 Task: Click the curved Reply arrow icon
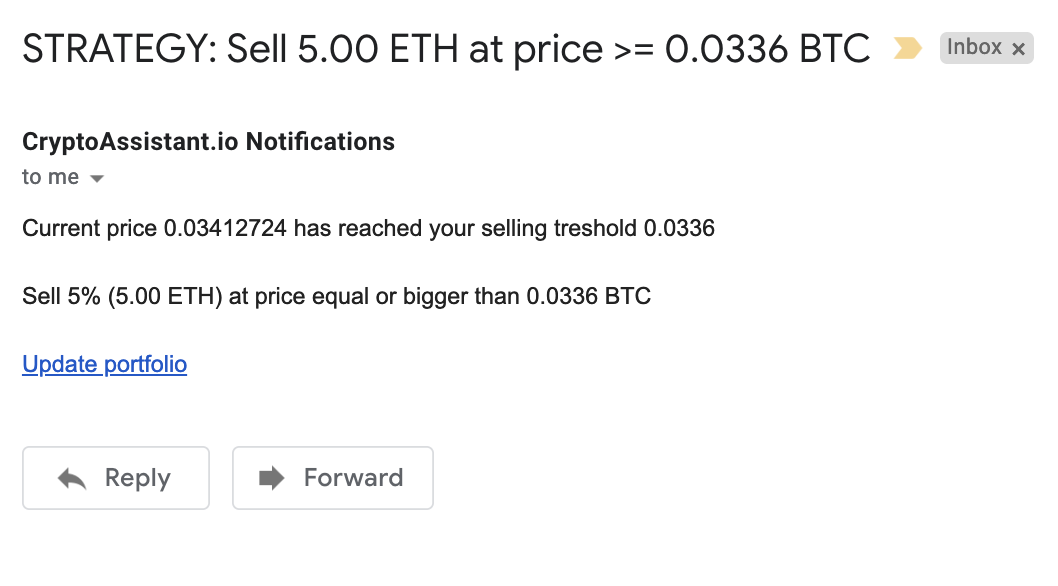tap(72, 479)
